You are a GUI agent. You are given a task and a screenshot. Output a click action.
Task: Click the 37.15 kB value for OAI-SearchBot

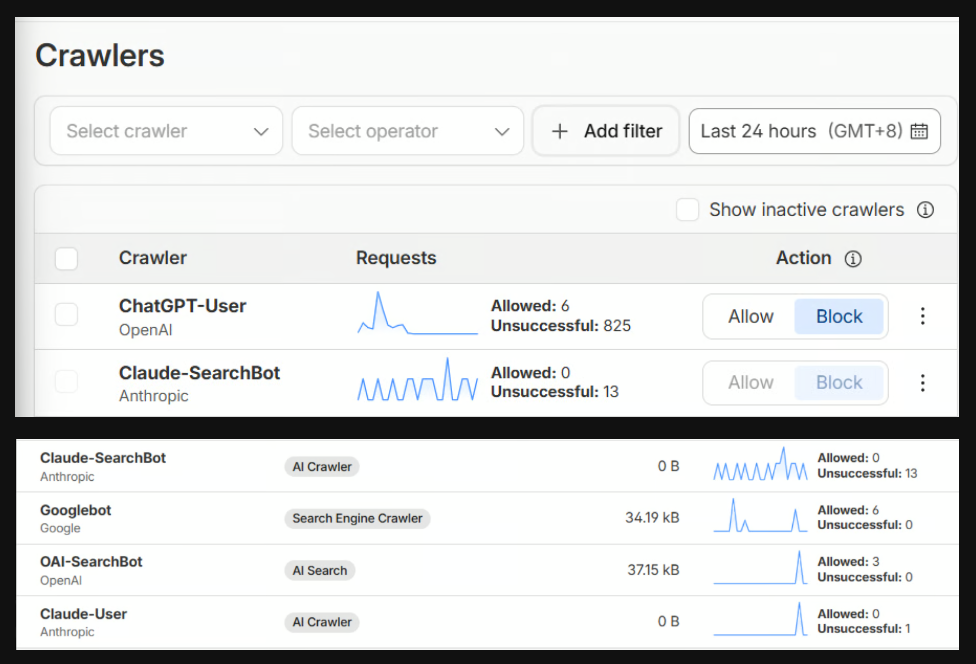coord(653,570)
